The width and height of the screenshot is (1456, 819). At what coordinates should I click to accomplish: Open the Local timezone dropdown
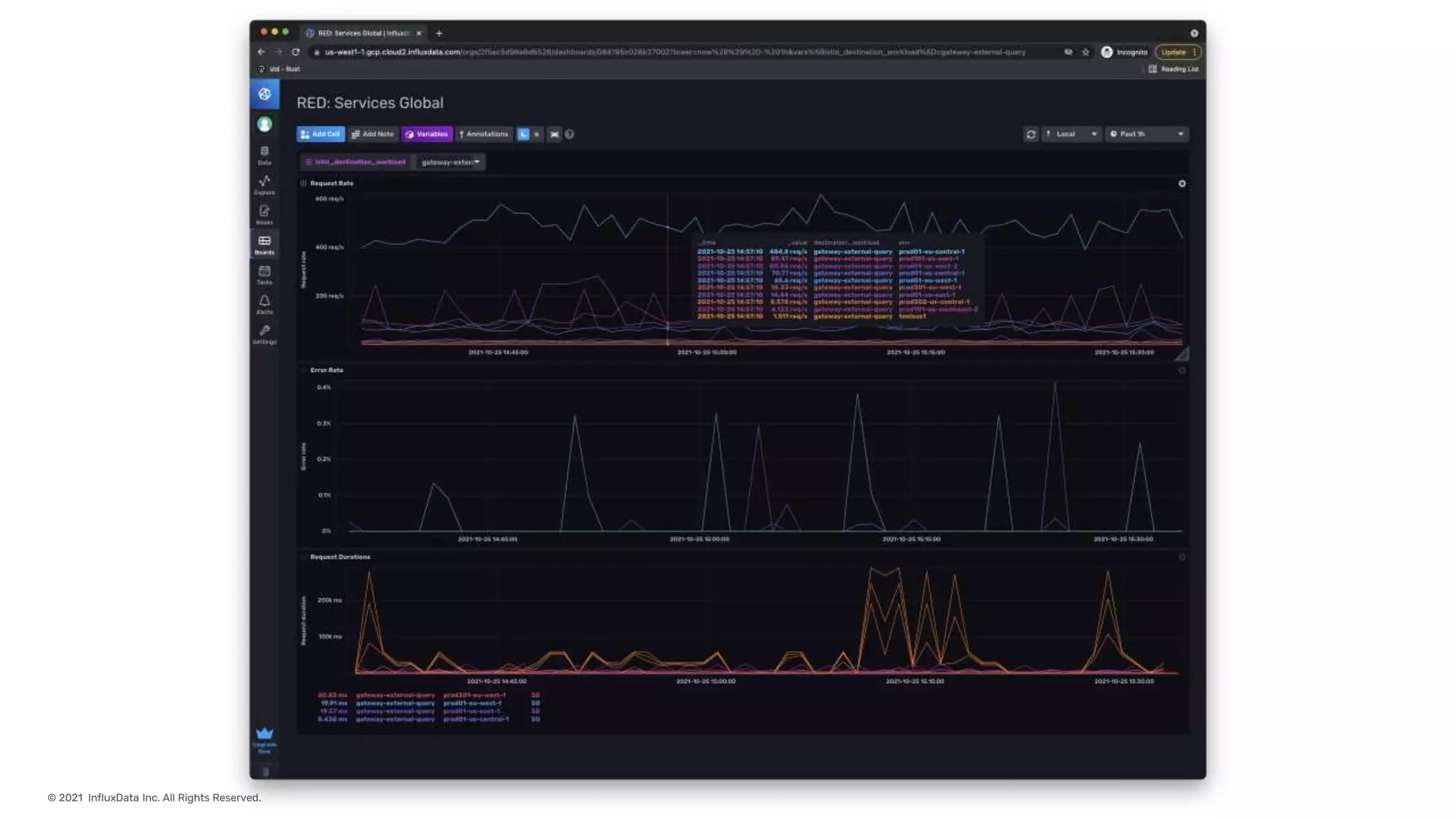[1071, 134]
